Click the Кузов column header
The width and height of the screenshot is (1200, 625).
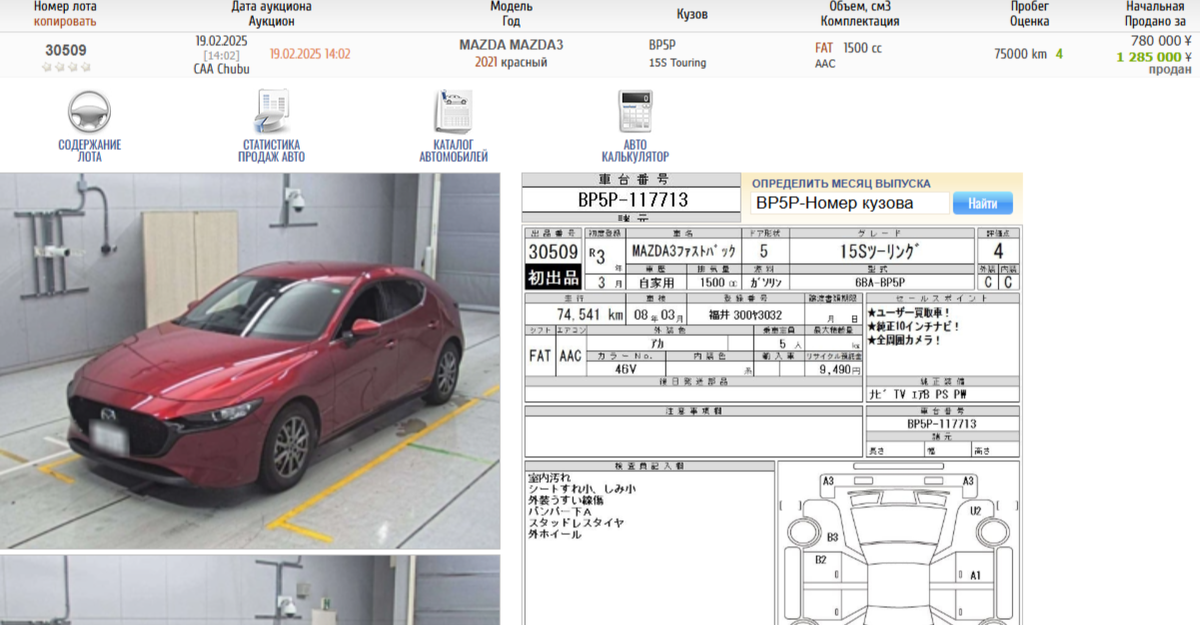click(x=692, y=14)
